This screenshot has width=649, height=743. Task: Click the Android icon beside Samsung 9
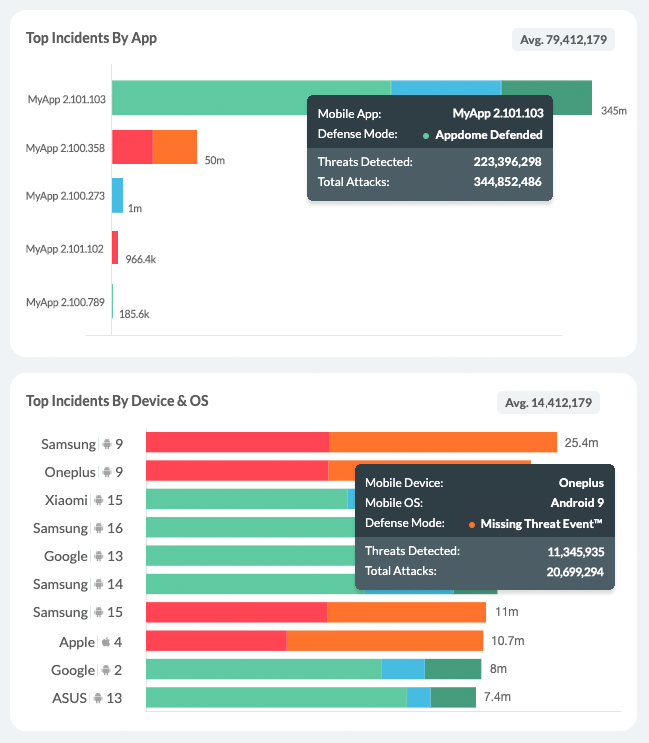pos(107,444)
